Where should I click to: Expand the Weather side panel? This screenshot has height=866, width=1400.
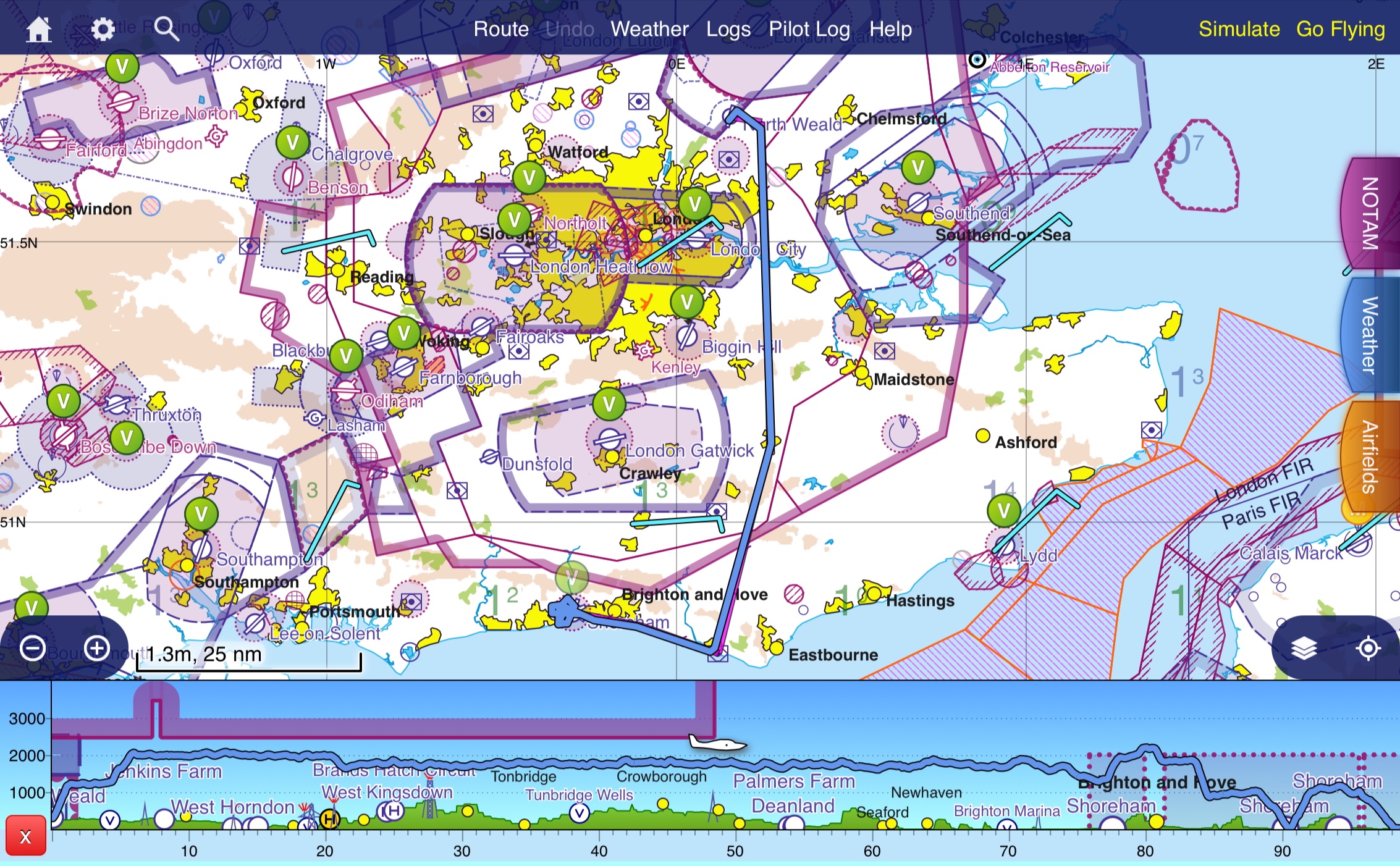(1370, 334)
